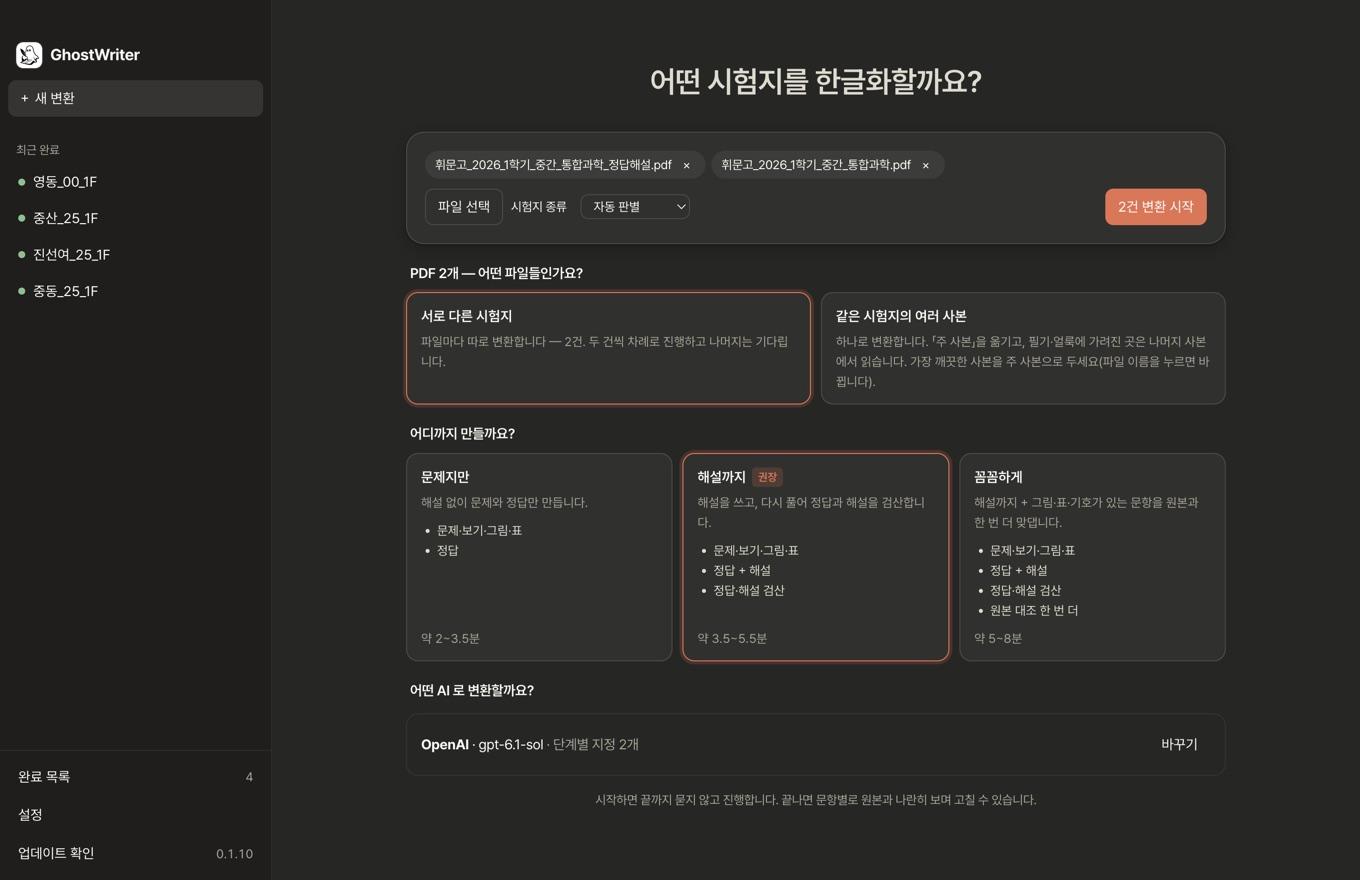Choose the 꼼꼼하게 output level card
The height and width of the screenshot is (880, 1360).
[x=1092, y=557]
